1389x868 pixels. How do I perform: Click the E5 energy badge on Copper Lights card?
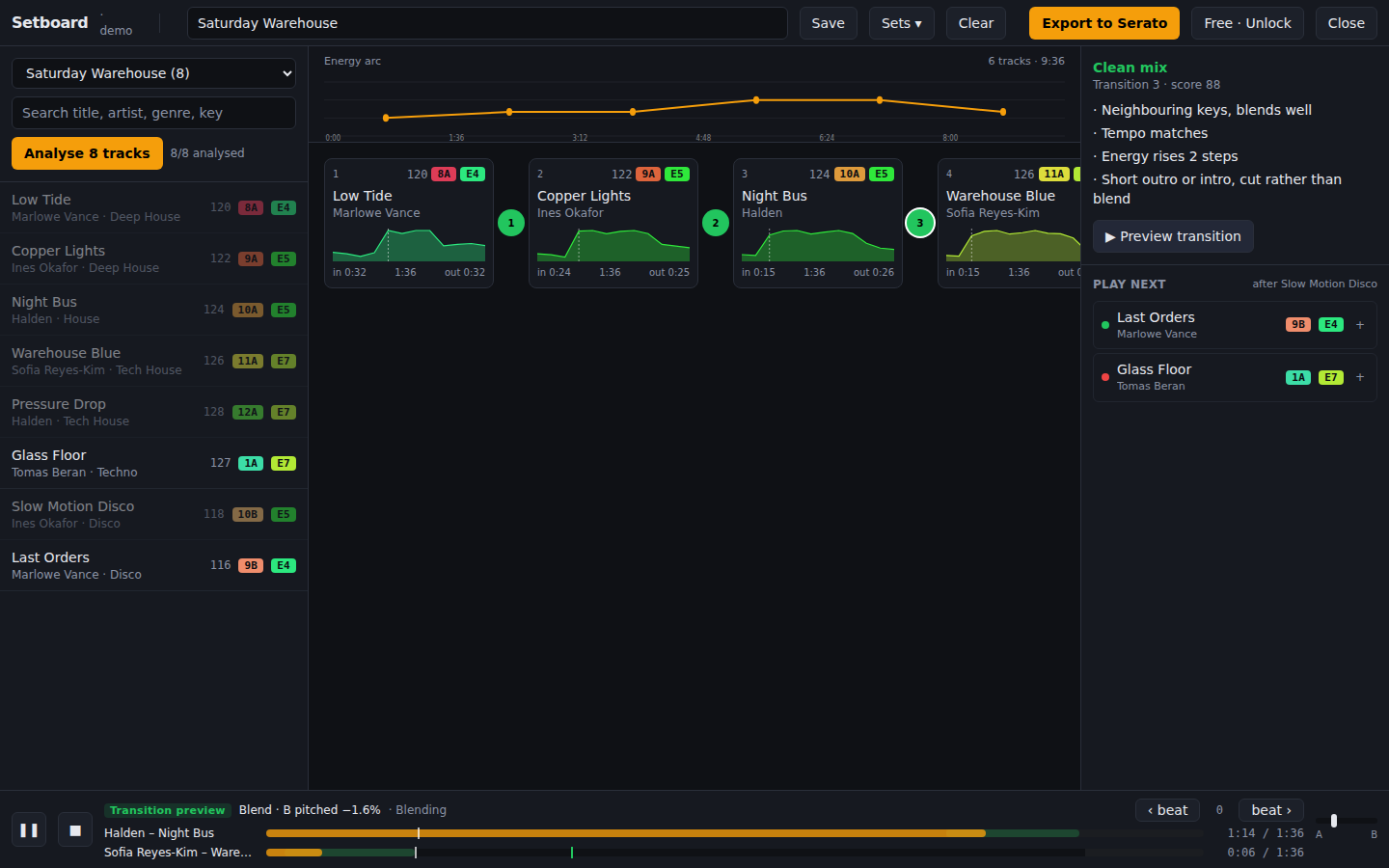coord(677,175)
